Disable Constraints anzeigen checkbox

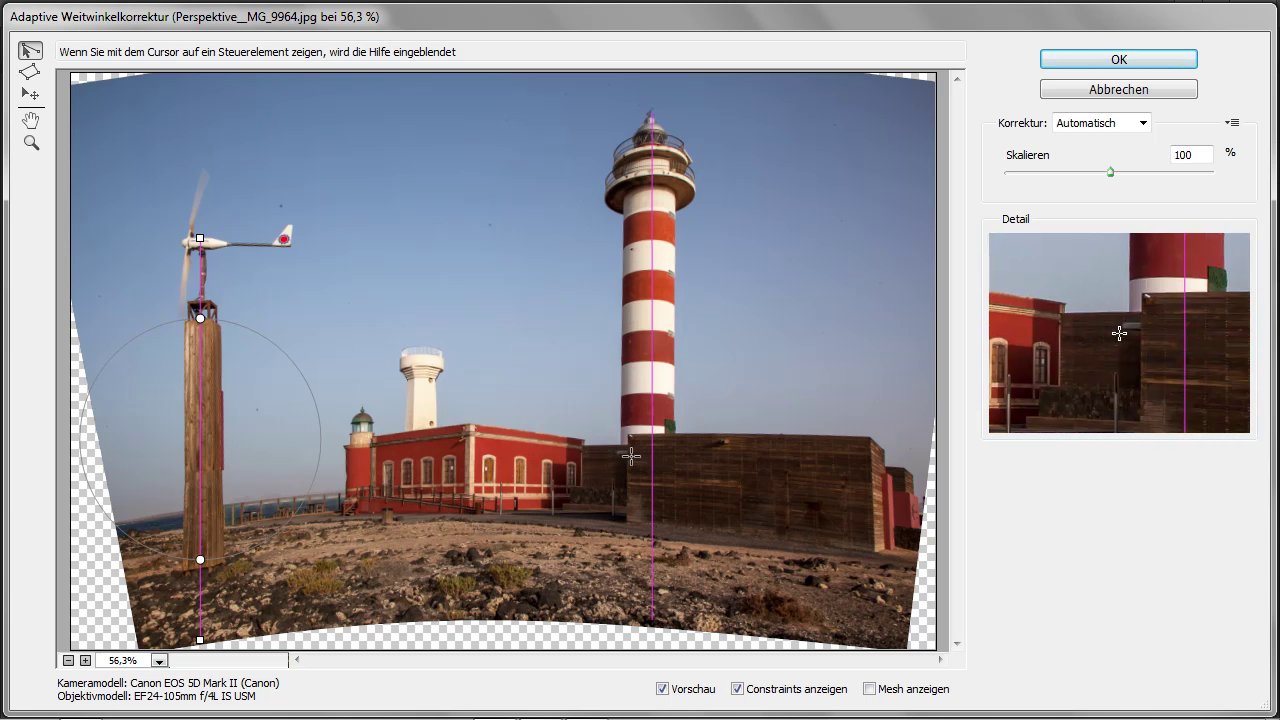pyautogui.click(x=737, y=689)
